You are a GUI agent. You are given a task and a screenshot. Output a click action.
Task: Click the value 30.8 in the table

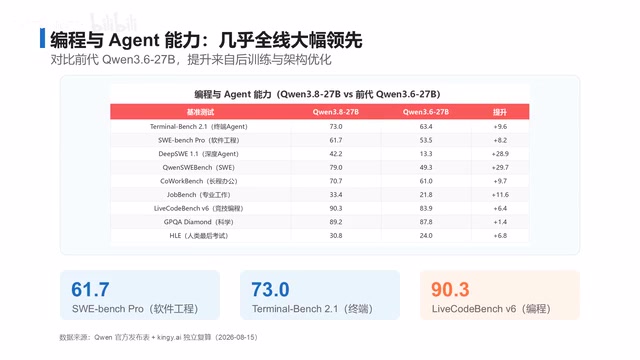(336, 236)
